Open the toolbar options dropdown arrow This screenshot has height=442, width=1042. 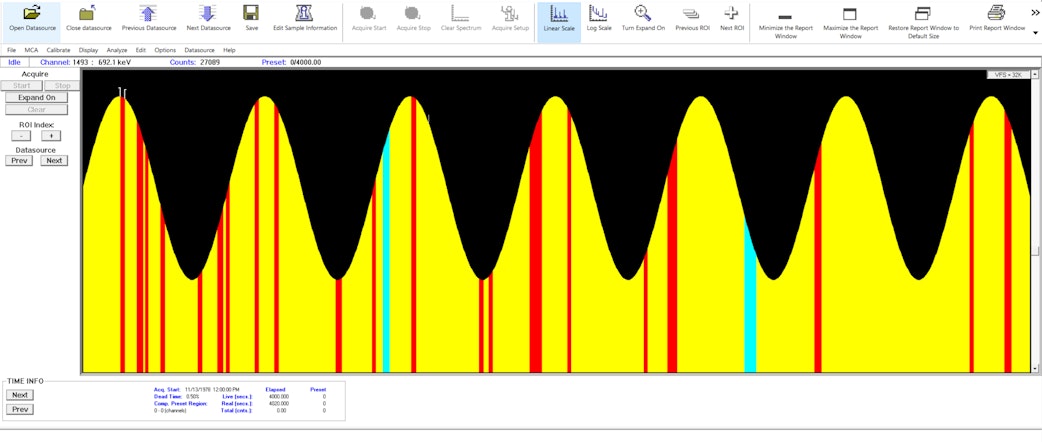(x=1034, y=33)
